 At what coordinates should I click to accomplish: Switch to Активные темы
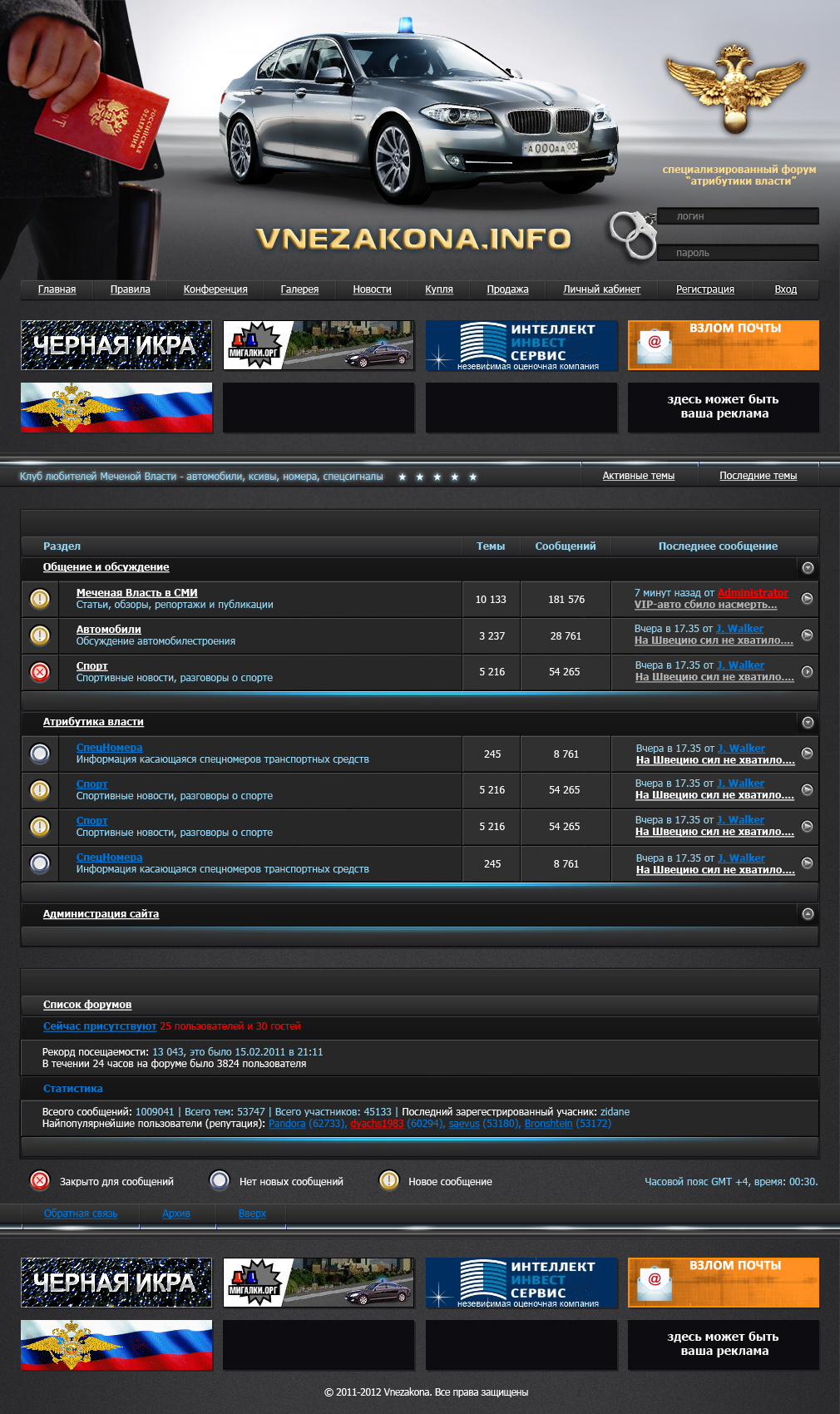pos(639,476)
